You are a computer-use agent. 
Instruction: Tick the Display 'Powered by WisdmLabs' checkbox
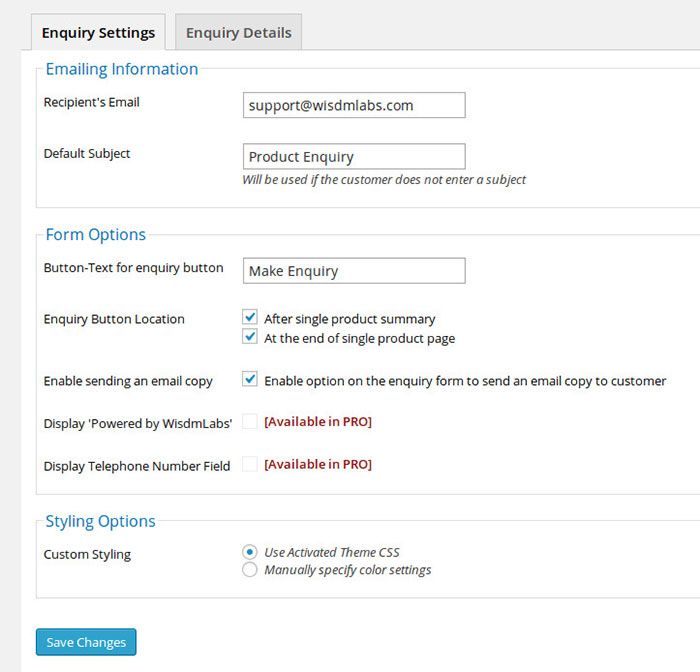click(x=250, y=422)
